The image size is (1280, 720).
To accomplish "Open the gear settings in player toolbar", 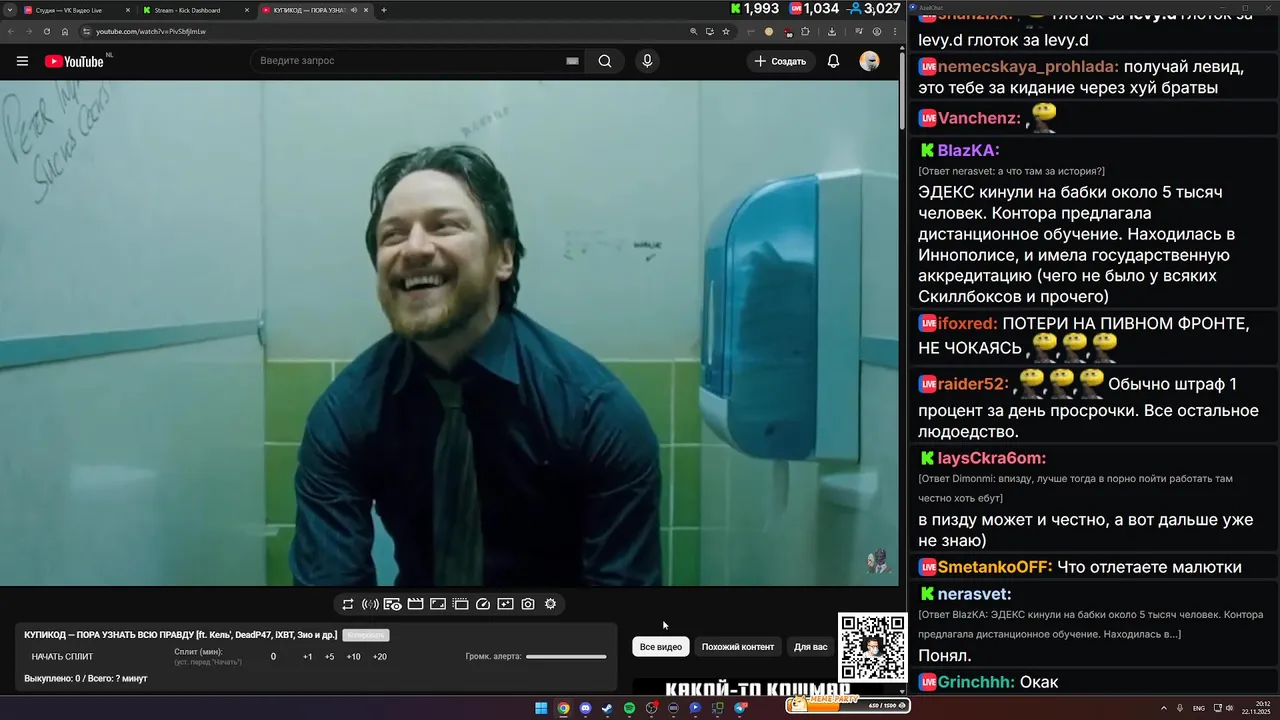I will click(x=550, y=604).
